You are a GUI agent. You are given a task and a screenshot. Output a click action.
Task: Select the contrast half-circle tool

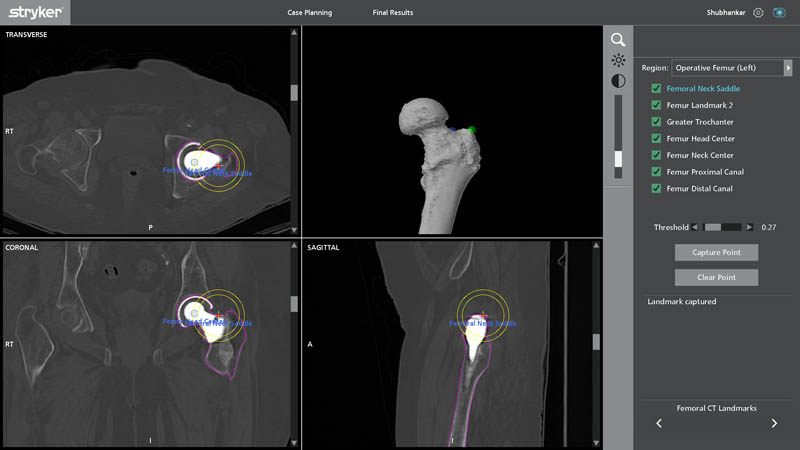(618, 81)
